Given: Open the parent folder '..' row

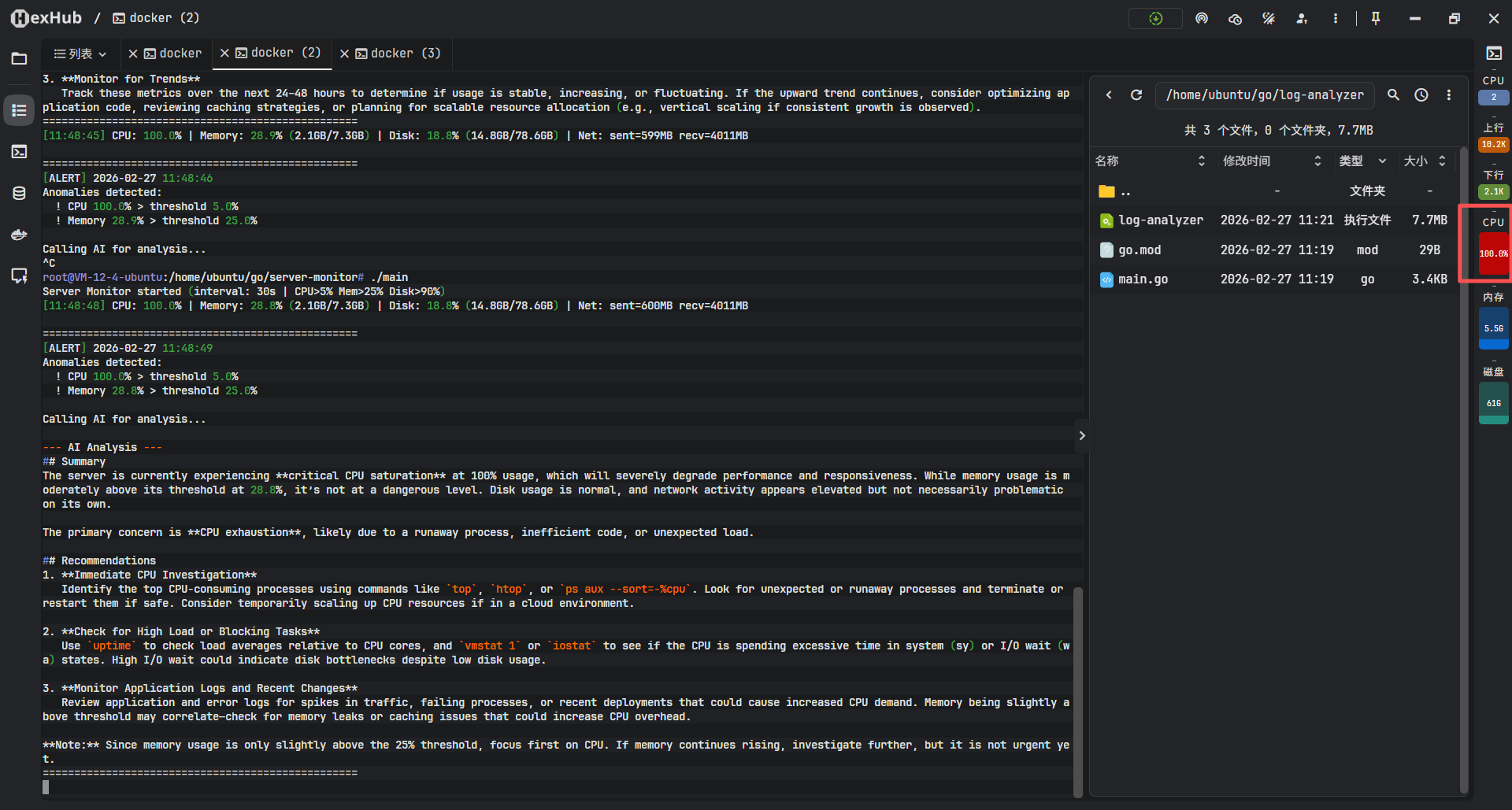Looking at the screenshot, I should (x=1274, y=191).
